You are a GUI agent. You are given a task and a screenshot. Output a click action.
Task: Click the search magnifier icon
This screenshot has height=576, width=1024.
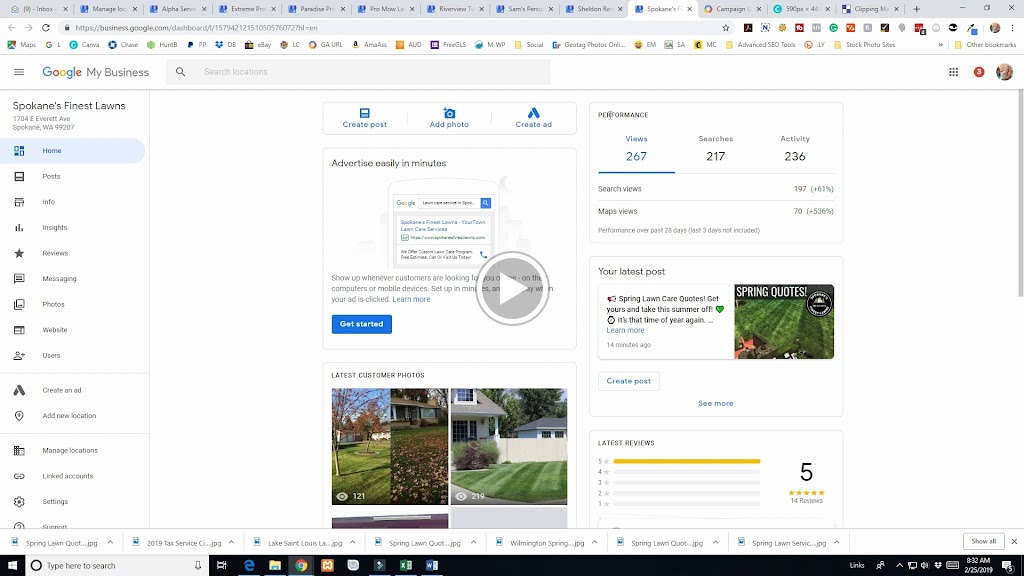180,72
